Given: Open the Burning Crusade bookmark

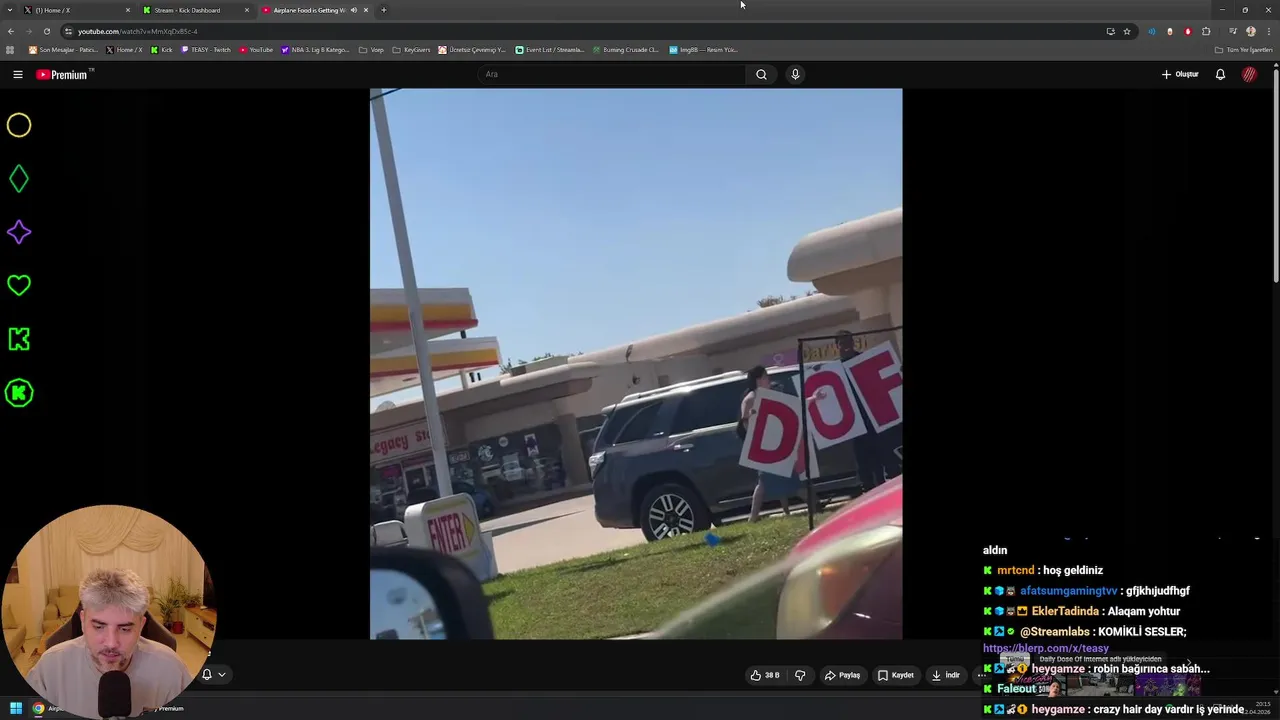Looking at the screenshot, I should coord(626,50).
